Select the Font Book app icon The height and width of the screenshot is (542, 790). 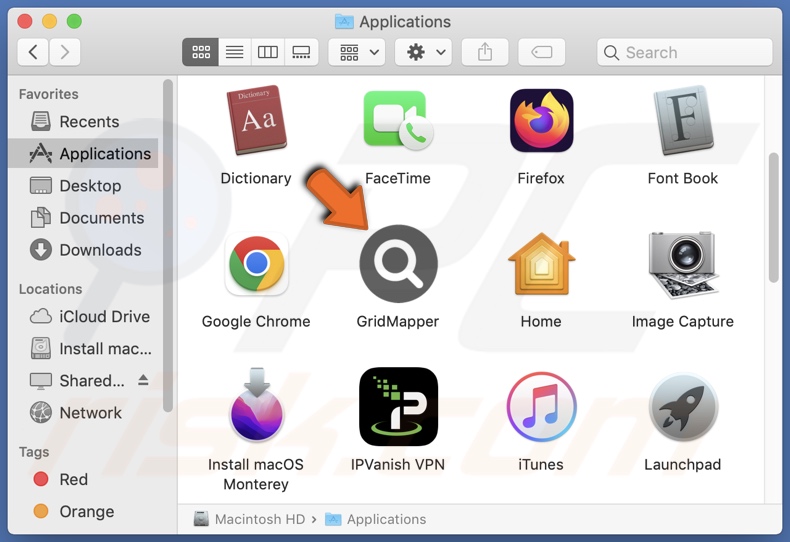point(683,120)
